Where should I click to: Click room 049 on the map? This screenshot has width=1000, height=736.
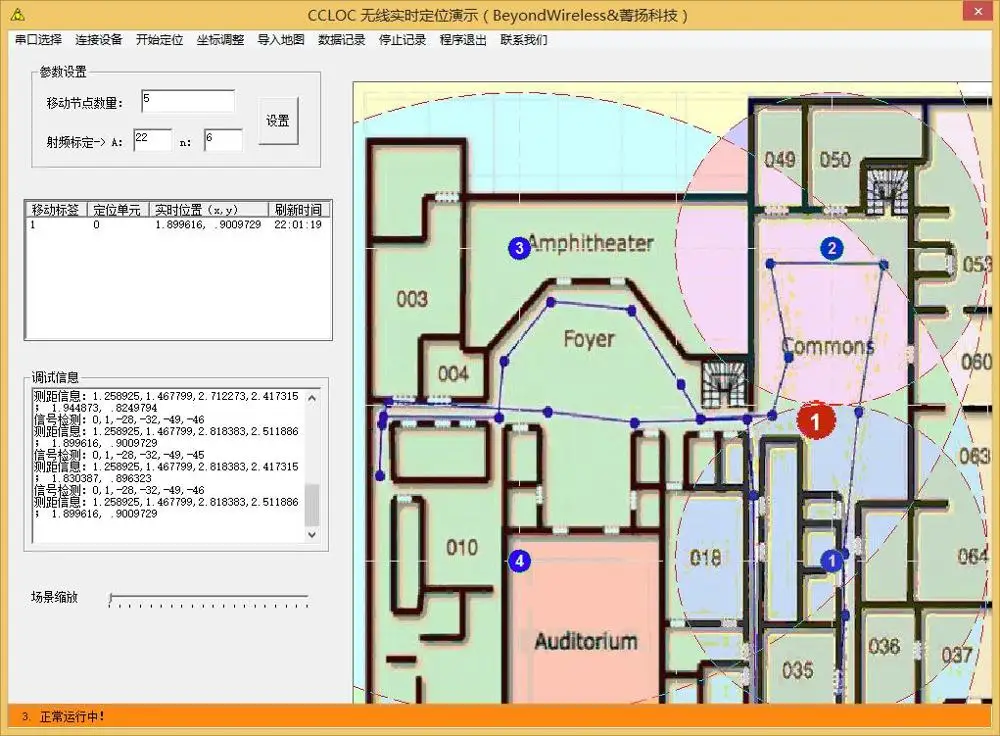coord(780,159)
